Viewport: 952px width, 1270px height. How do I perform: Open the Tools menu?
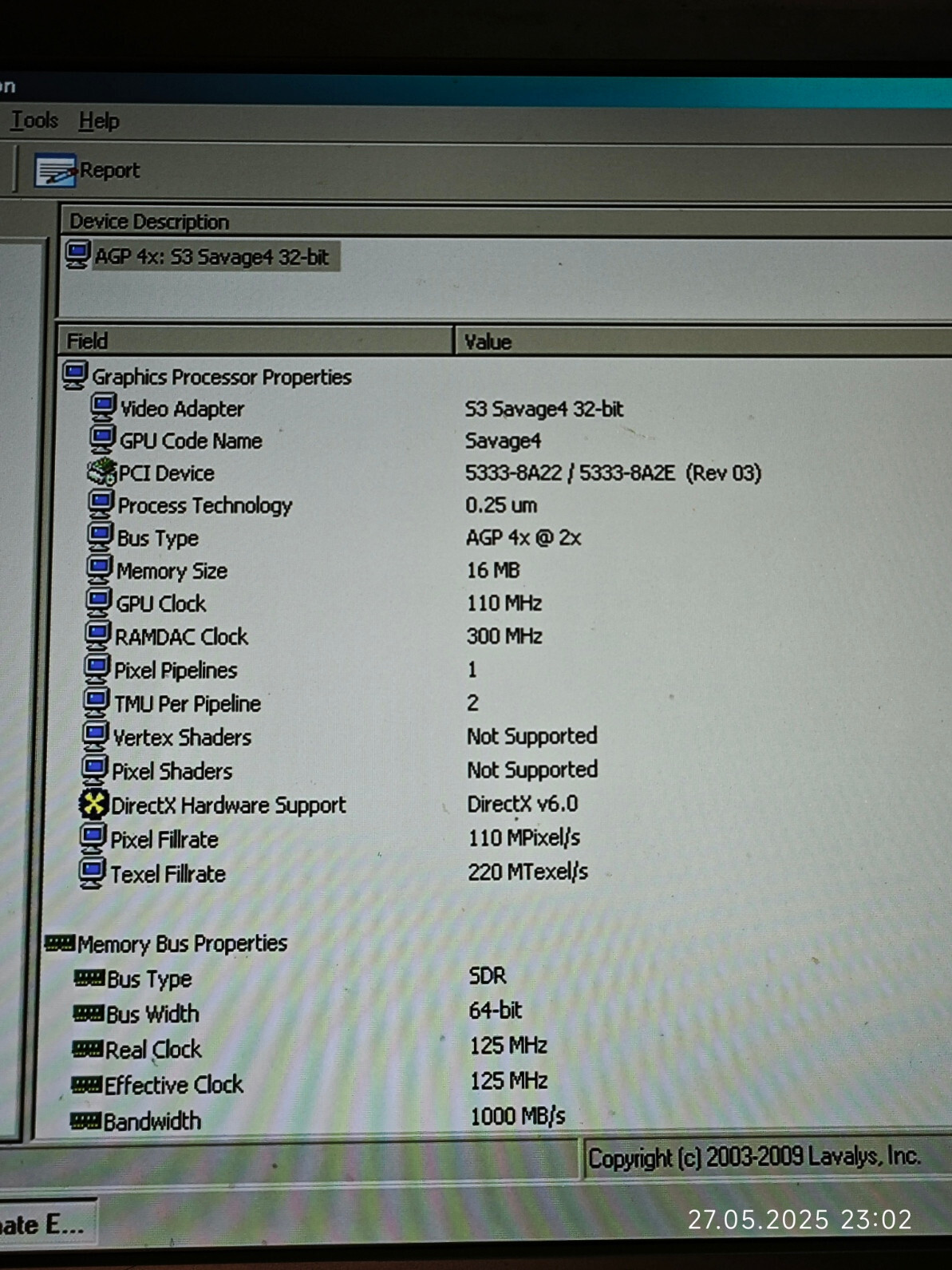click(34, 121)
